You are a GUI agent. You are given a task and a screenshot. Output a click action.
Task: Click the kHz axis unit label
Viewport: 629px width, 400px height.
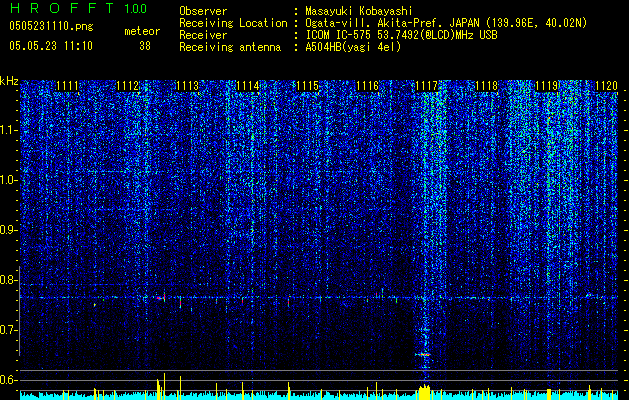tap(9, 81)
